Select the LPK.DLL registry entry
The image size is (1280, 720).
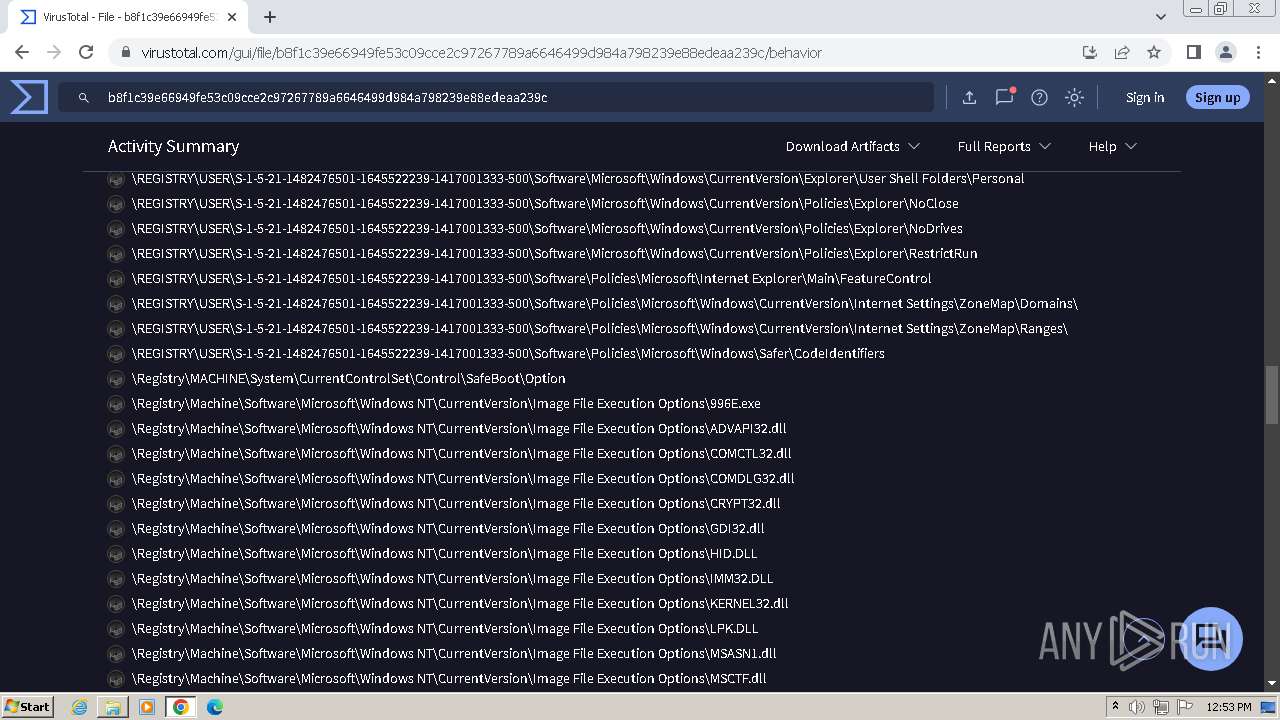pos(445,629)
